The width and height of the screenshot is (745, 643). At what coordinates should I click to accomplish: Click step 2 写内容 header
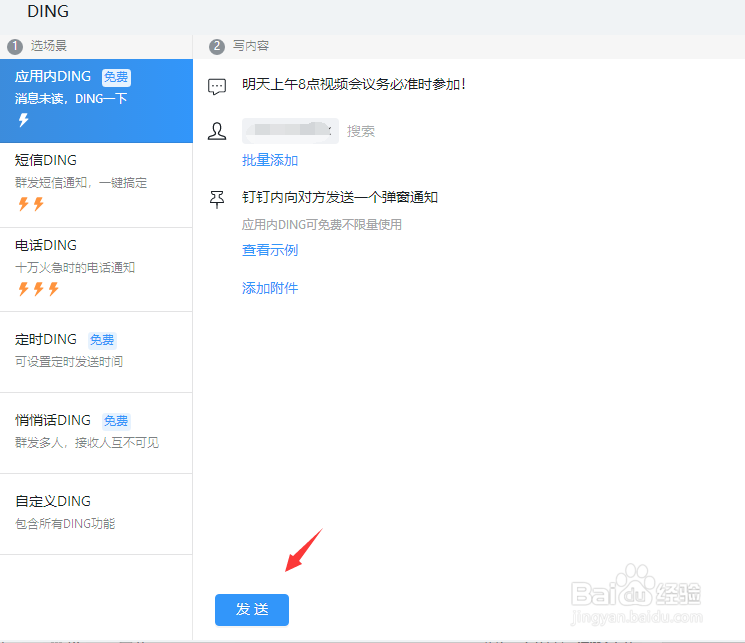pos(239,46)
